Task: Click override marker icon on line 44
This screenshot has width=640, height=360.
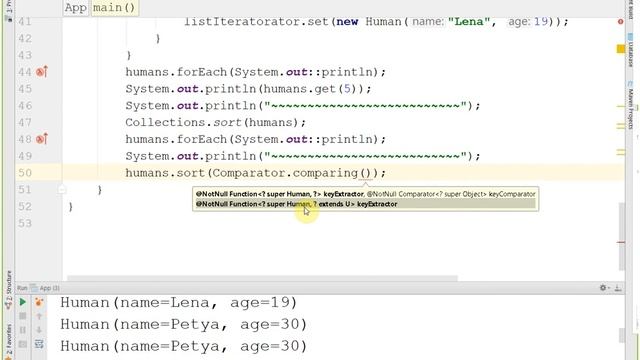Action: click(42, 72)
